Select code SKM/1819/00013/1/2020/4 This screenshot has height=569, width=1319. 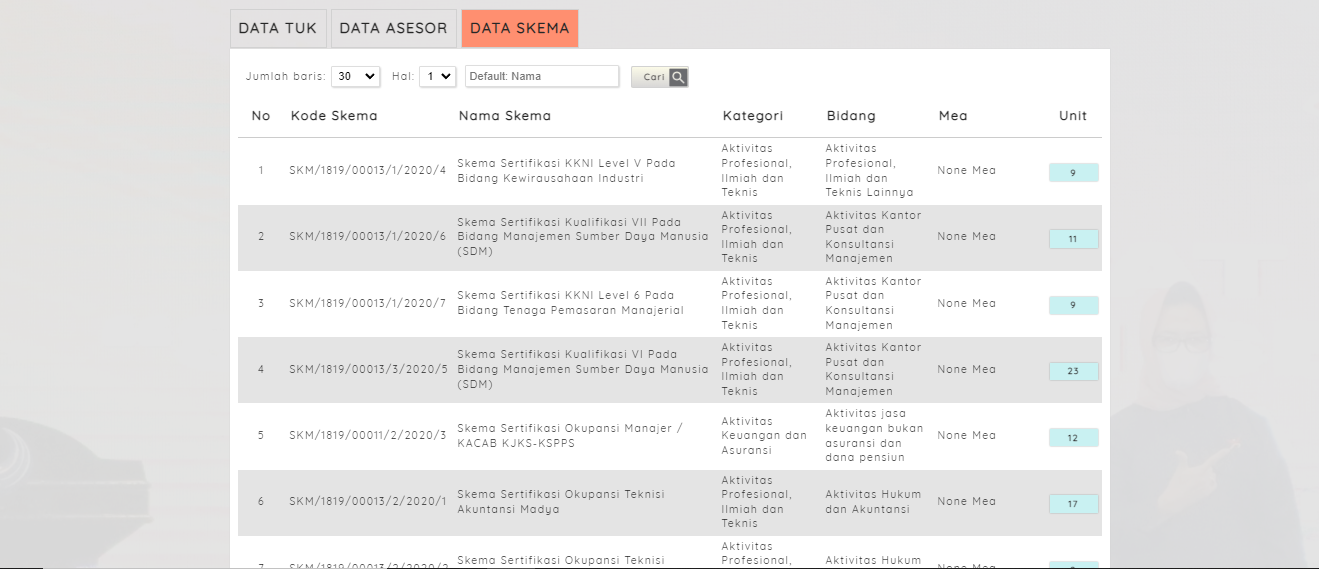368,170
